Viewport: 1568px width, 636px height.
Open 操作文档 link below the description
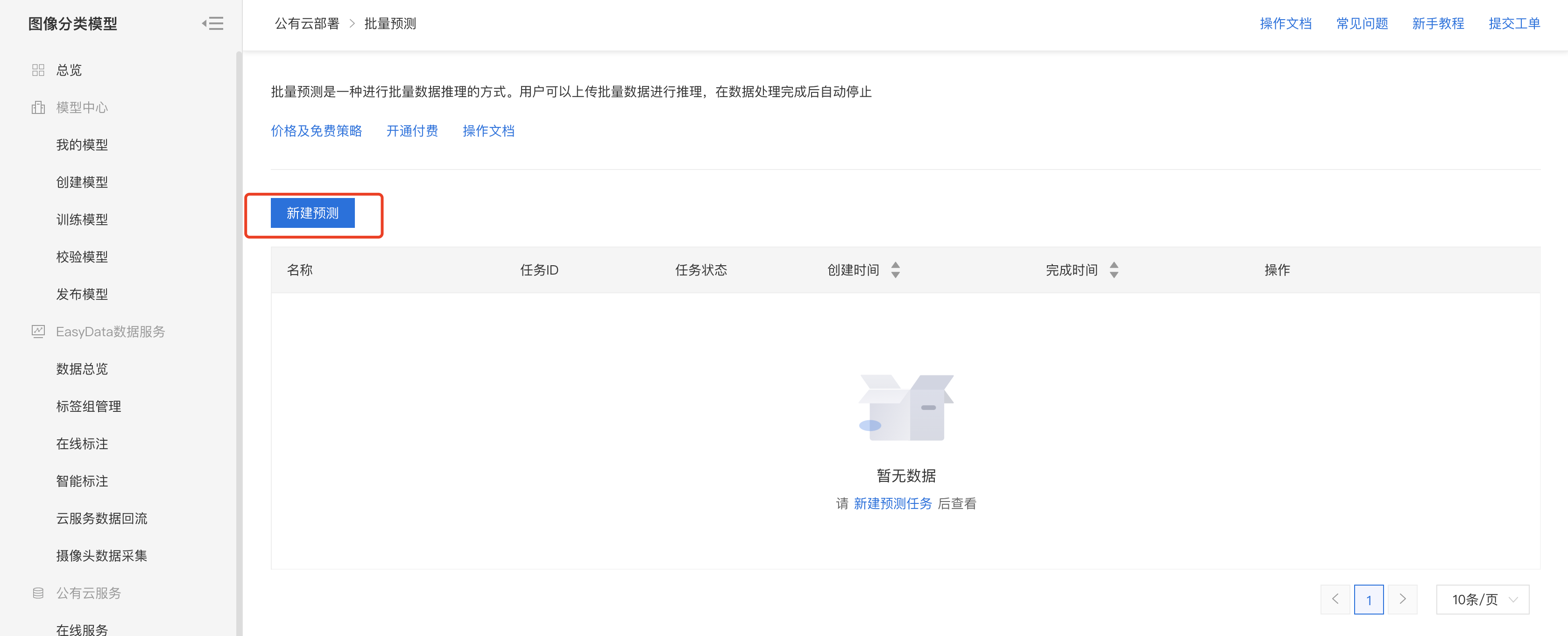(x=488, y=131)
